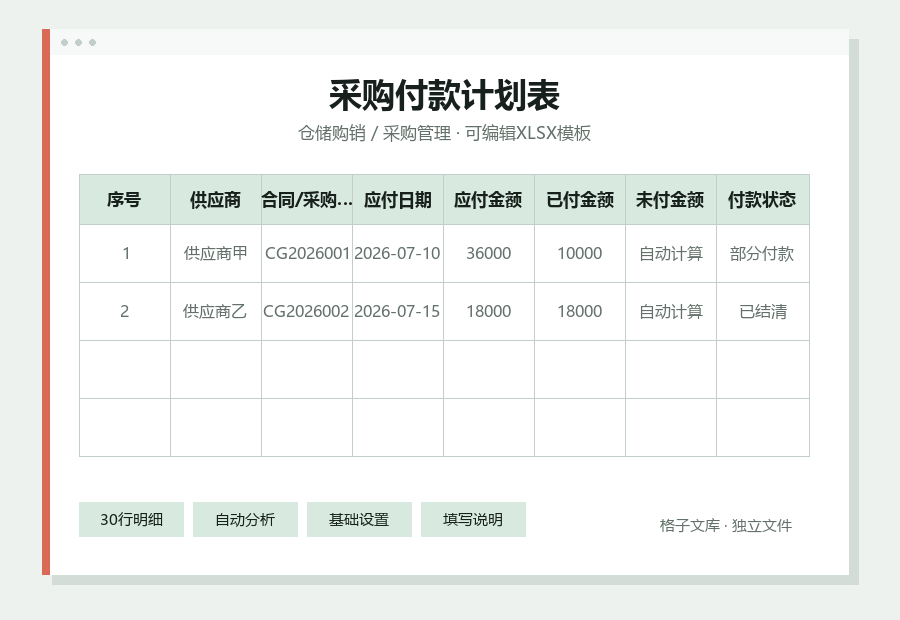Image resolution: width=900 pixels, height=620 pixels.
Task: Click the 格子文库 · 独立文件 footer text
Action: (x=726, y=526)
